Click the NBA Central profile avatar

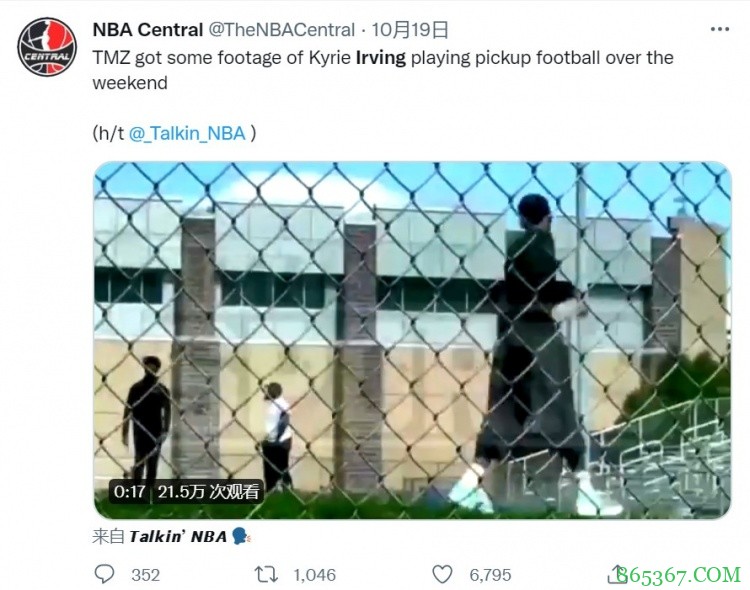click(47, 47)
